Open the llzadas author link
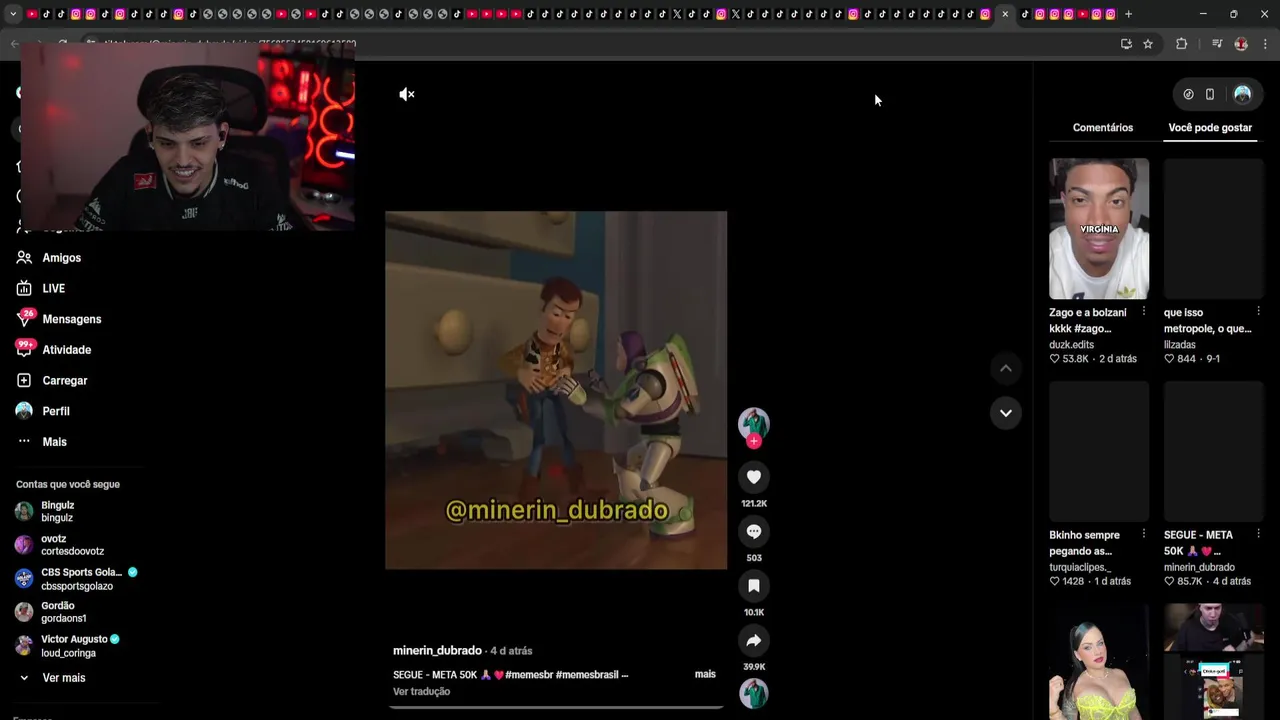Screen dimensions: 1280x720 point(1180,345)
